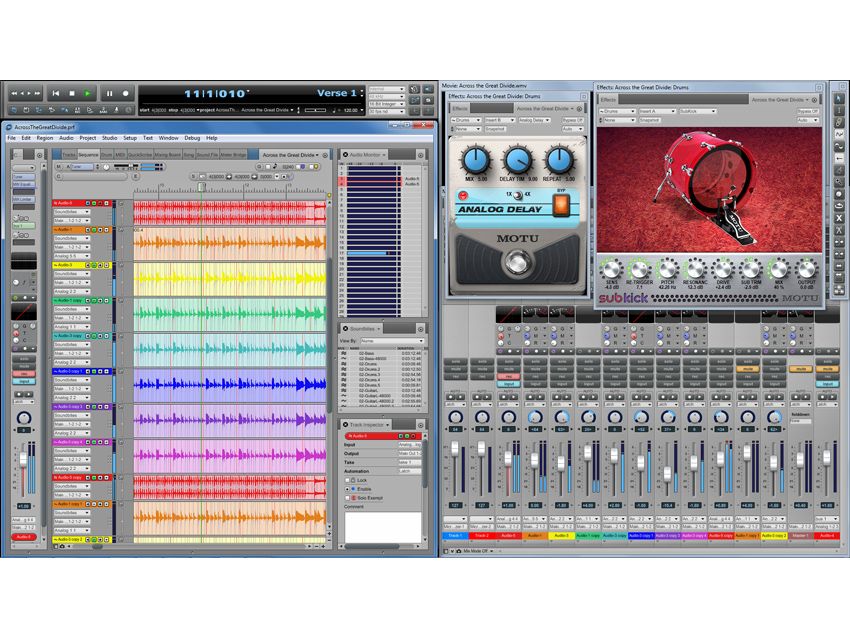Screen dimensions: 850x638
Task: Click the Snapshot button in SubKick effect window
Action: point(649,120)
